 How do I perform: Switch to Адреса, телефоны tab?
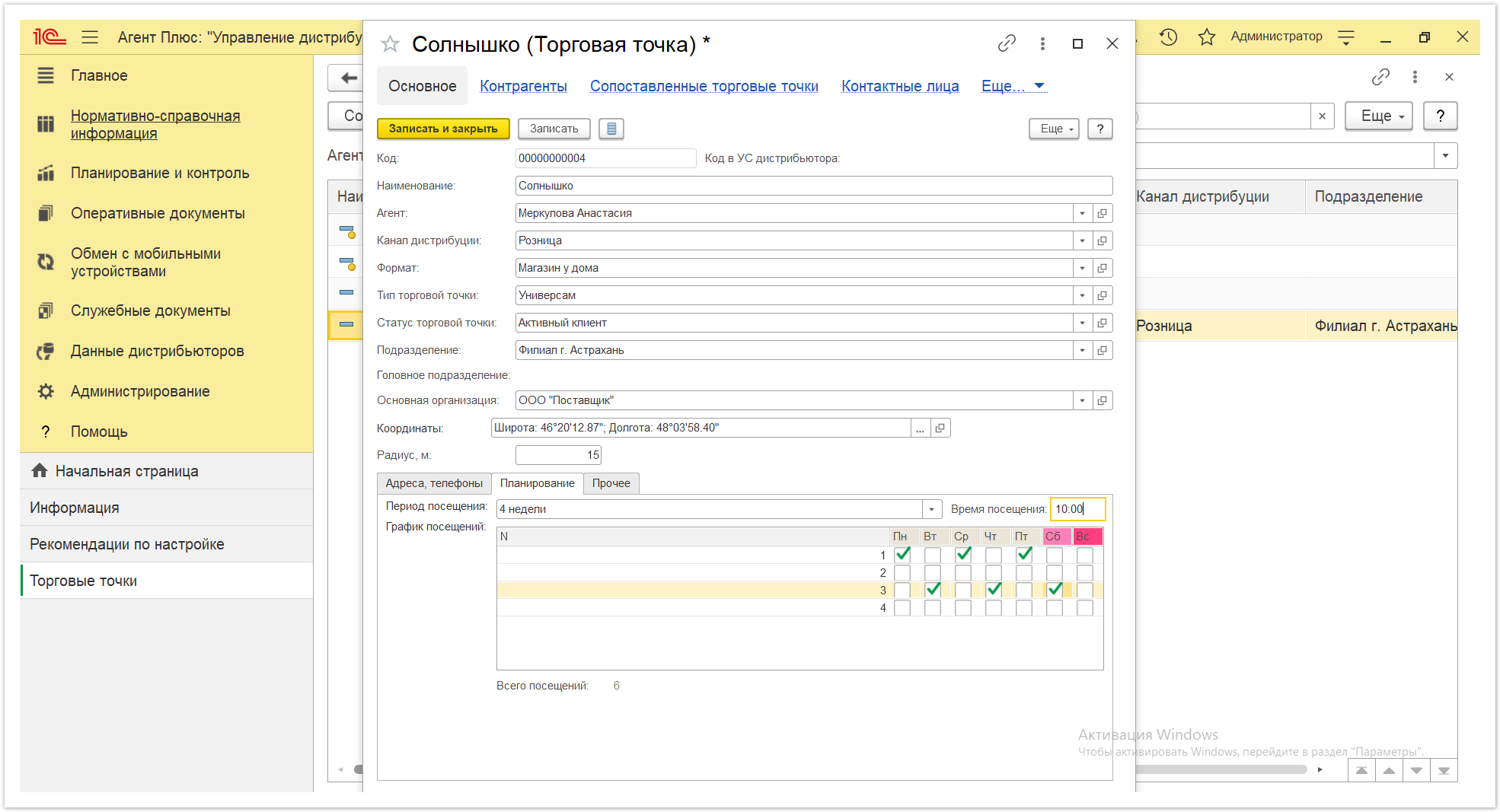[434, 483]
